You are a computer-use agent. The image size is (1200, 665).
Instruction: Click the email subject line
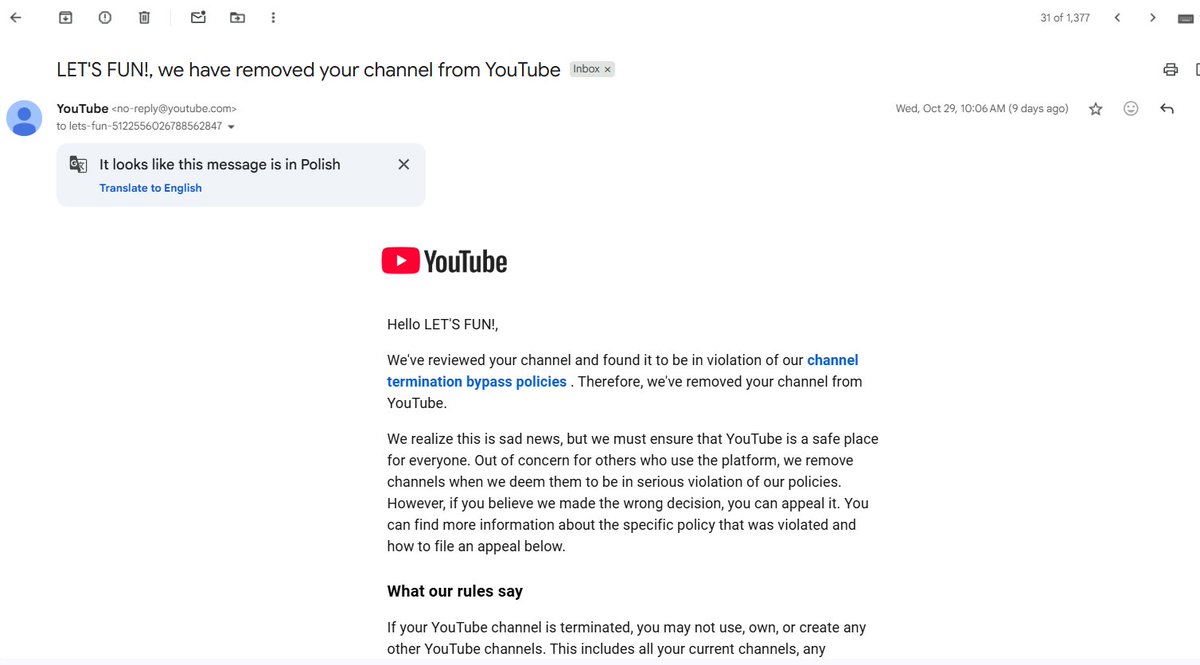308,70
